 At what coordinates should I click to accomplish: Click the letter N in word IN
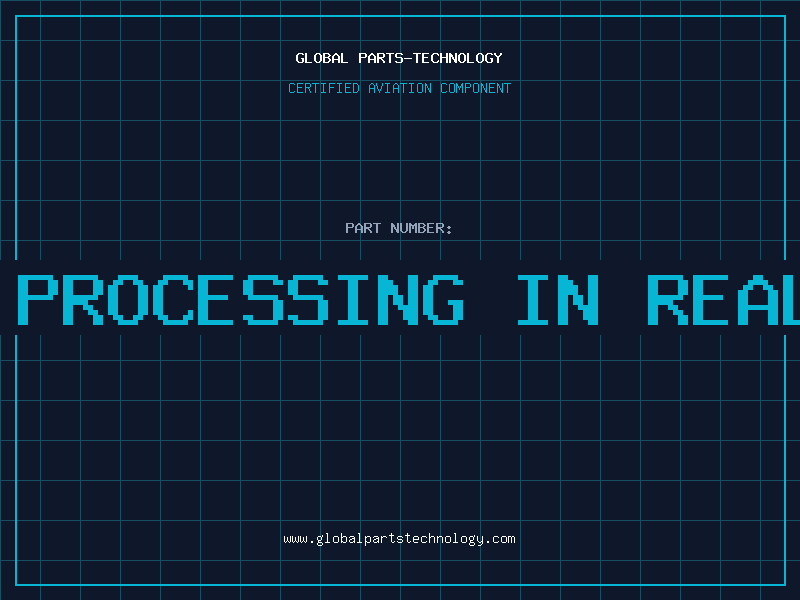pyautogui.click(x=578, y=299)
